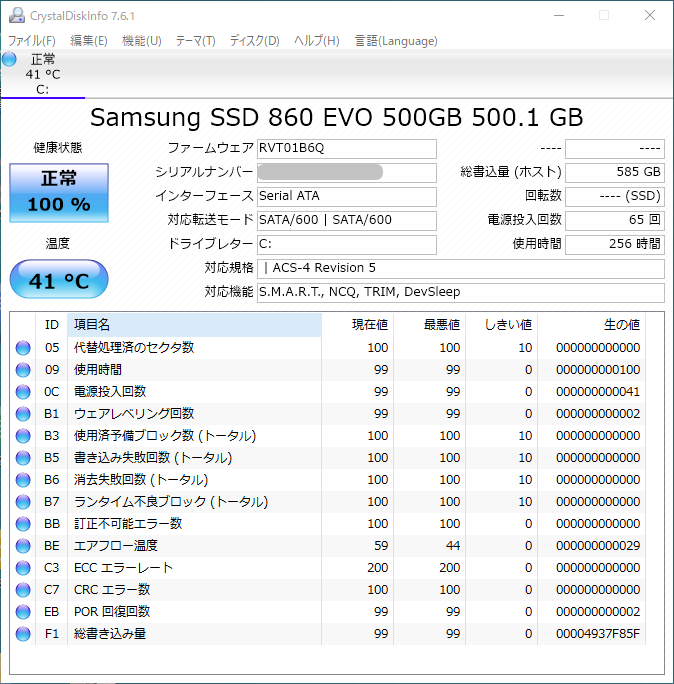Image resolution: width=674 pixels, height=684 pixels.
Task: Click the CrystalDiskInfo app icon in title bar
Action: [x=17, y=16]
